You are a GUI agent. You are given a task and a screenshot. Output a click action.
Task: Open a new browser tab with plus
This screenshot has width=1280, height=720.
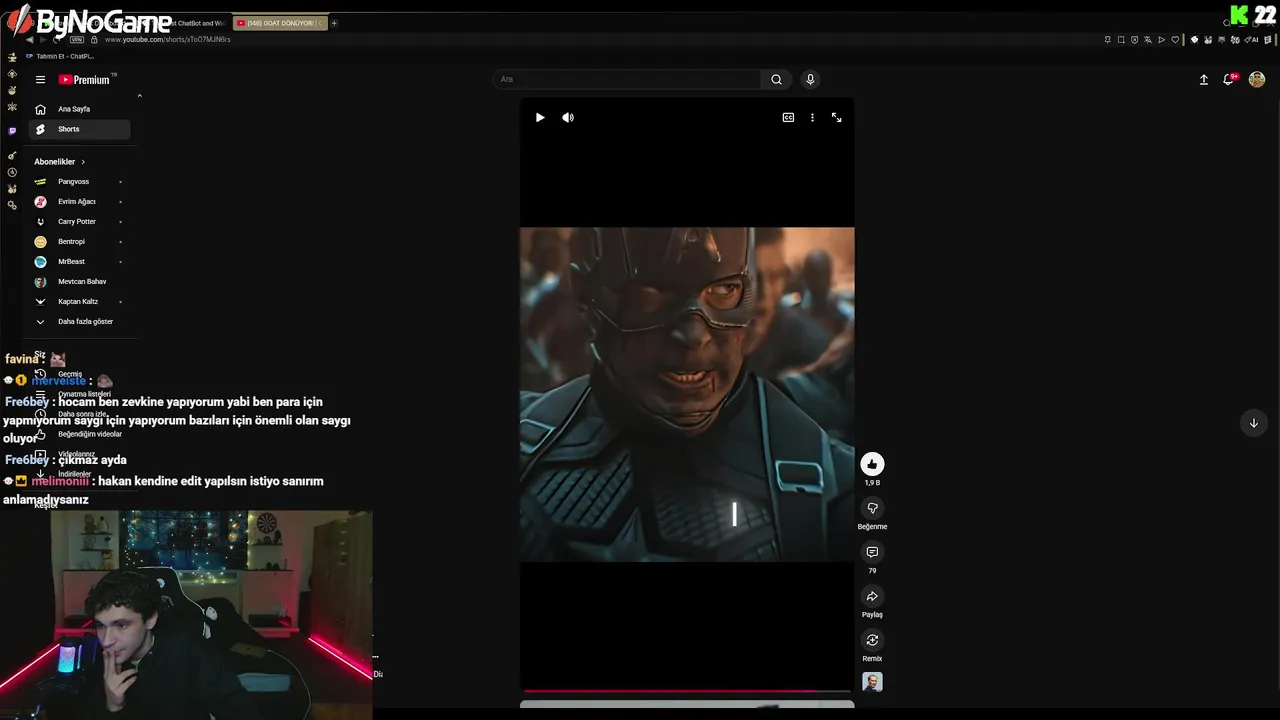334,23
